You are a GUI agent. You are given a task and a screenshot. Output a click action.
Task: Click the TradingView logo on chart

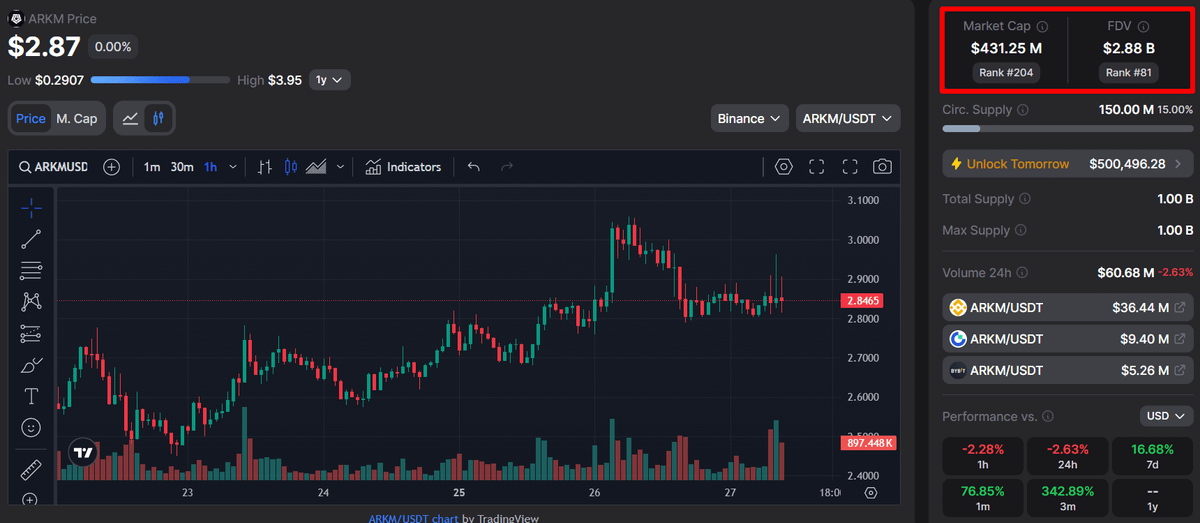pos(84,453)
